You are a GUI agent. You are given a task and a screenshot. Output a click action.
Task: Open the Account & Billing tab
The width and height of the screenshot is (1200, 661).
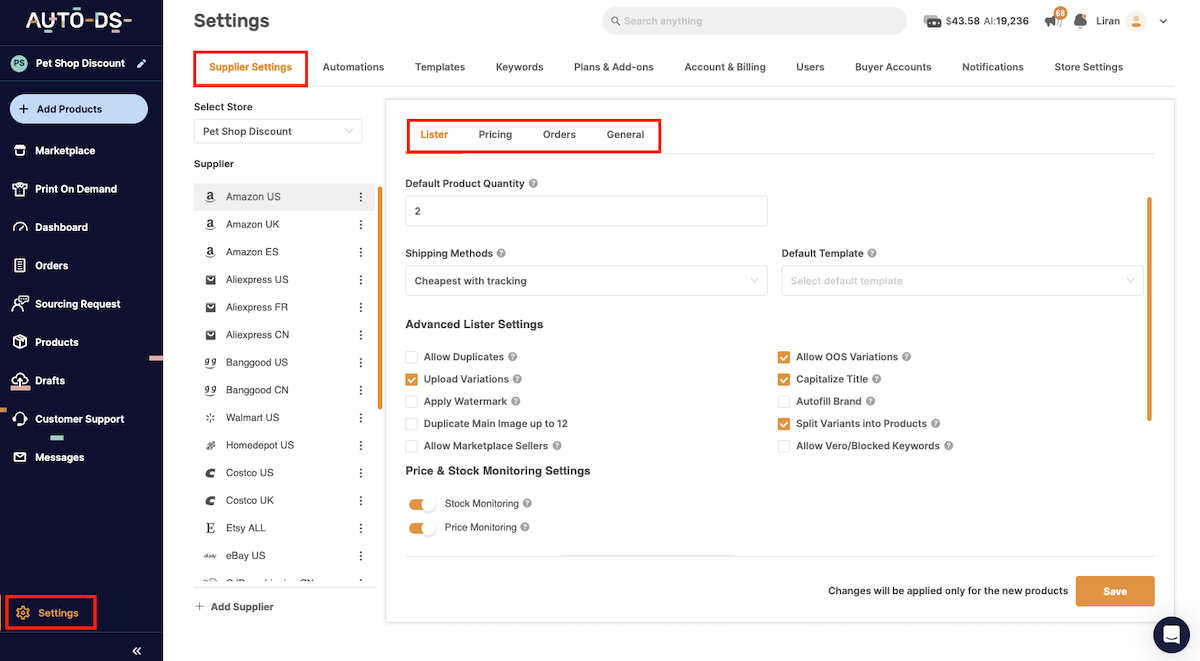[x=724, y=67]
